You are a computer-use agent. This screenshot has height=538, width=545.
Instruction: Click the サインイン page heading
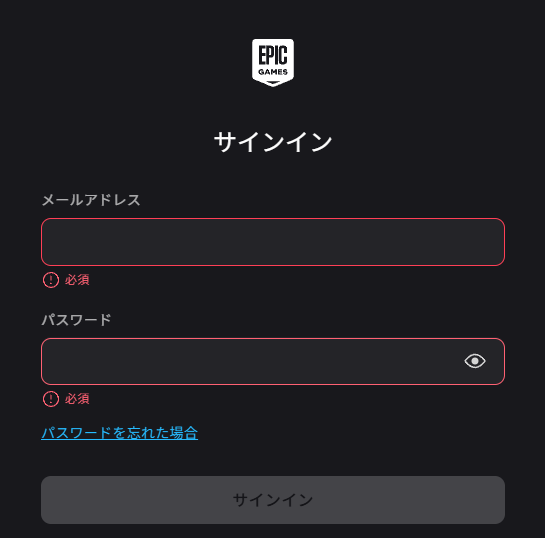click(273, 142)
